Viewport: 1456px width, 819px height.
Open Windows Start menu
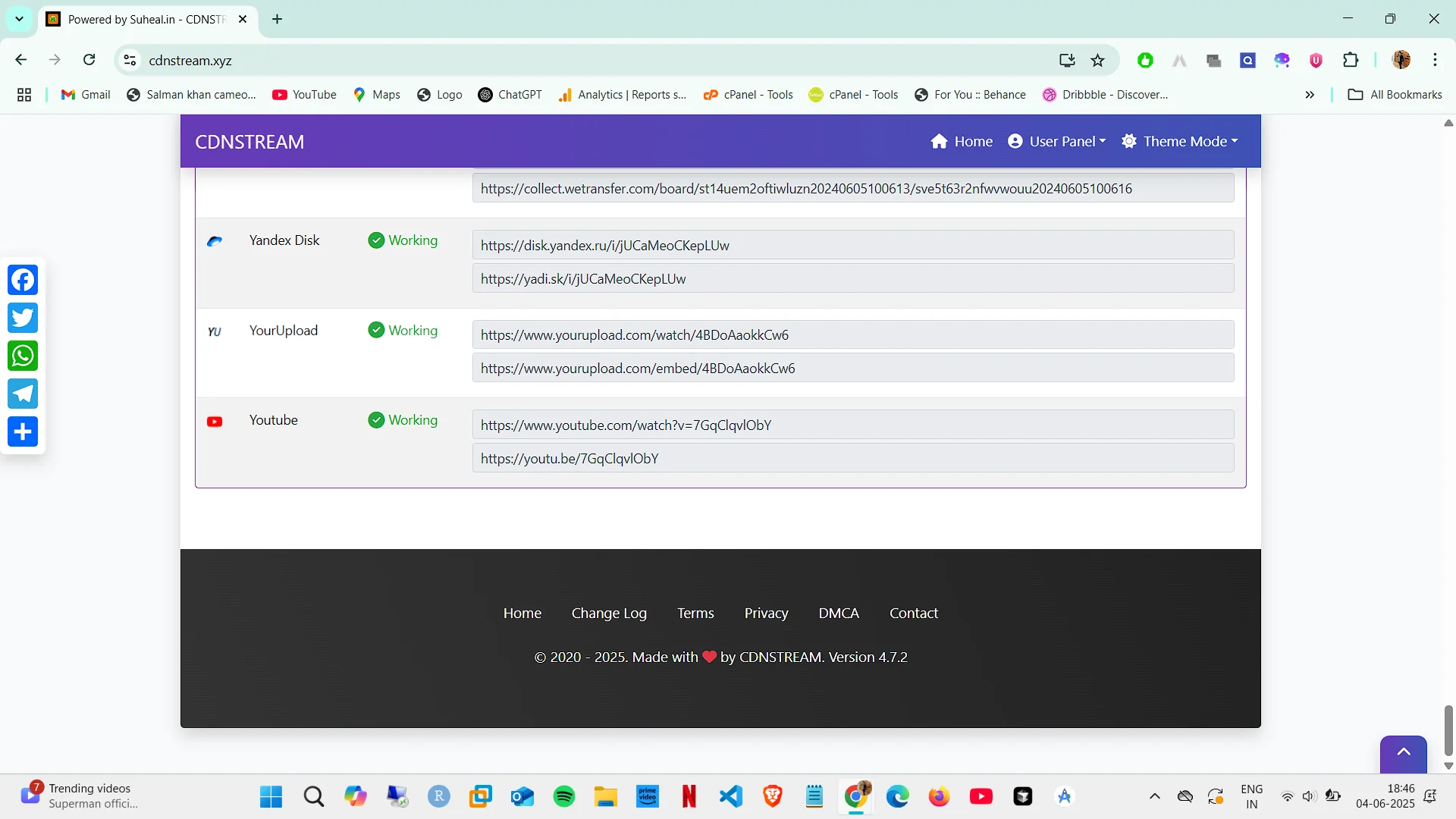(271, 796)
